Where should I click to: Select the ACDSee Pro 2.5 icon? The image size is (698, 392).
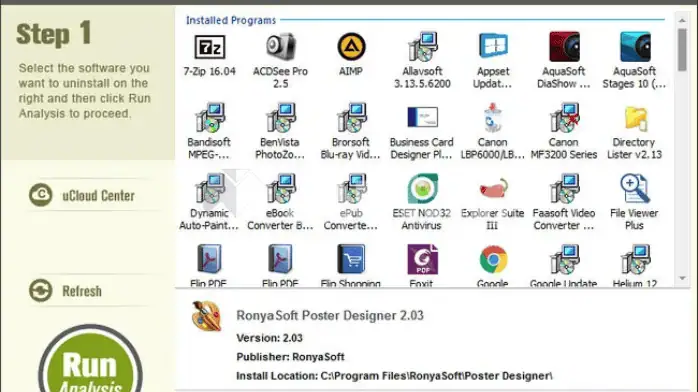[x=280, y=47]
